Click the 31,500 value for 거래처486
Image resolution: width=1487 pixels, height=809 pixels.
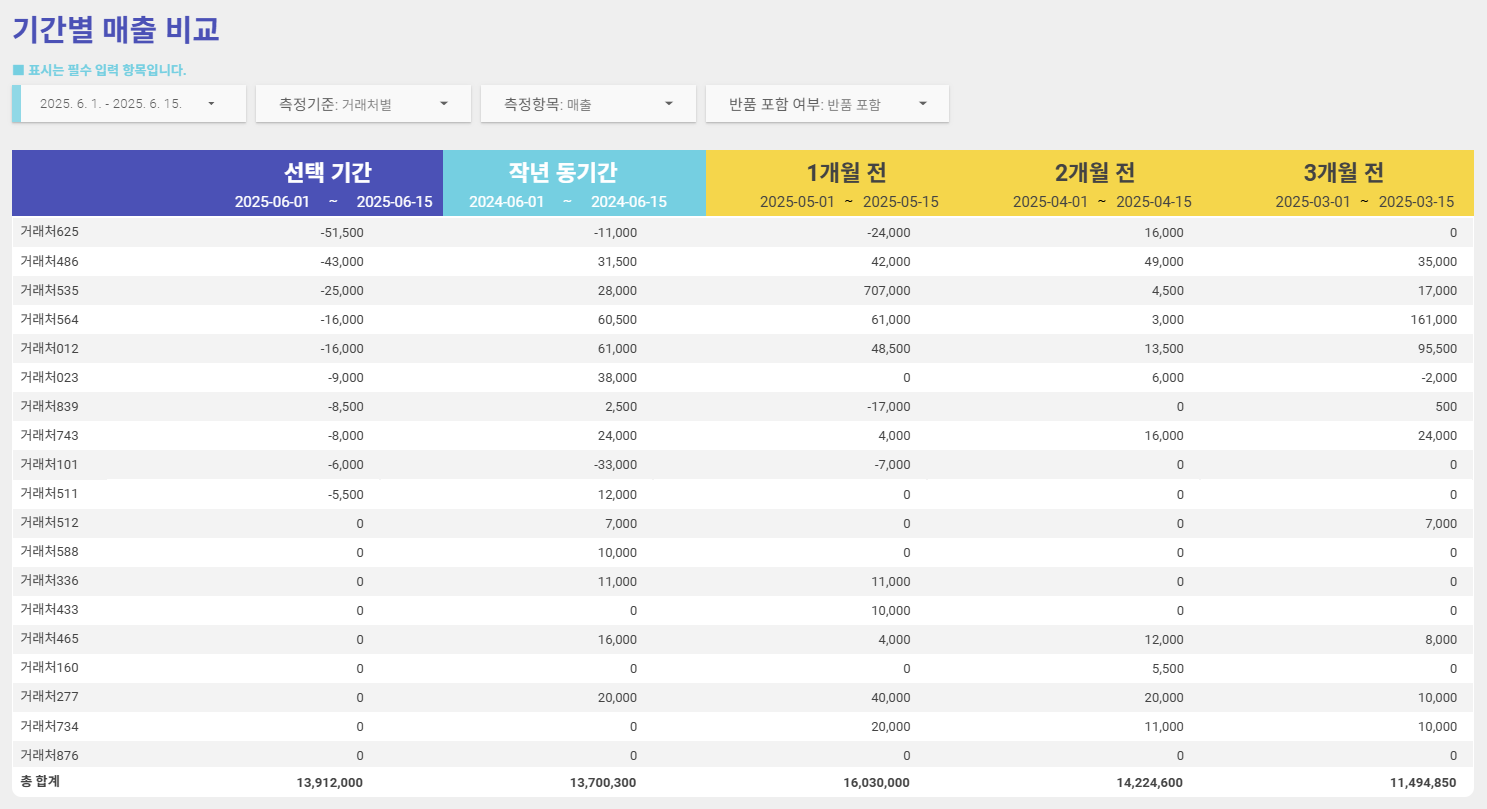pyautogui.click(x=618, y=262)
